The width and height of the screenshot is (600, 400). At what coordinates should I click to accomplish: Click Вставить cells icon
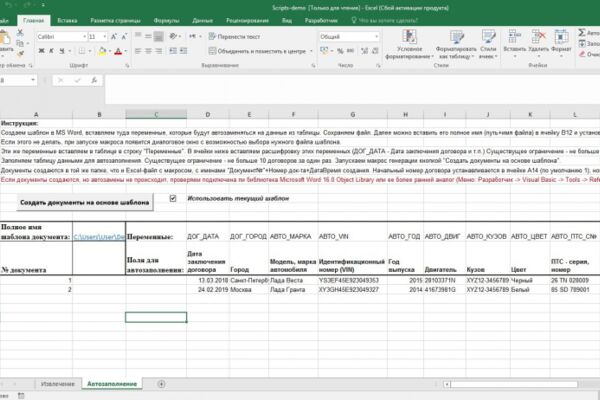[514, 37]
